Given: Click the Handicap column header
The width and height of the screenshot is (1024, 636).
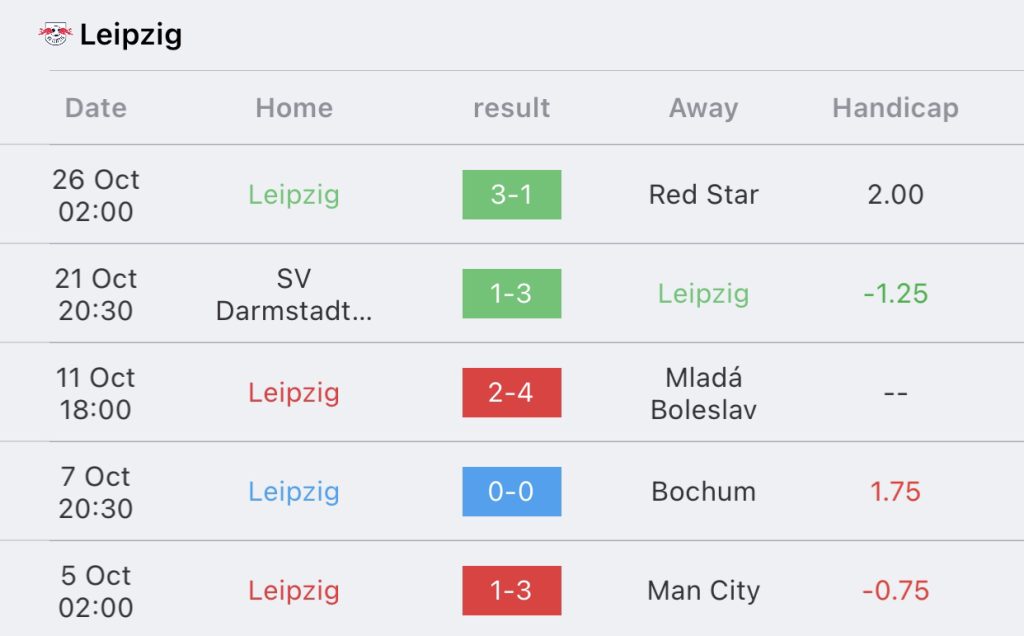Looking at the screenshot, I should 895,108.
